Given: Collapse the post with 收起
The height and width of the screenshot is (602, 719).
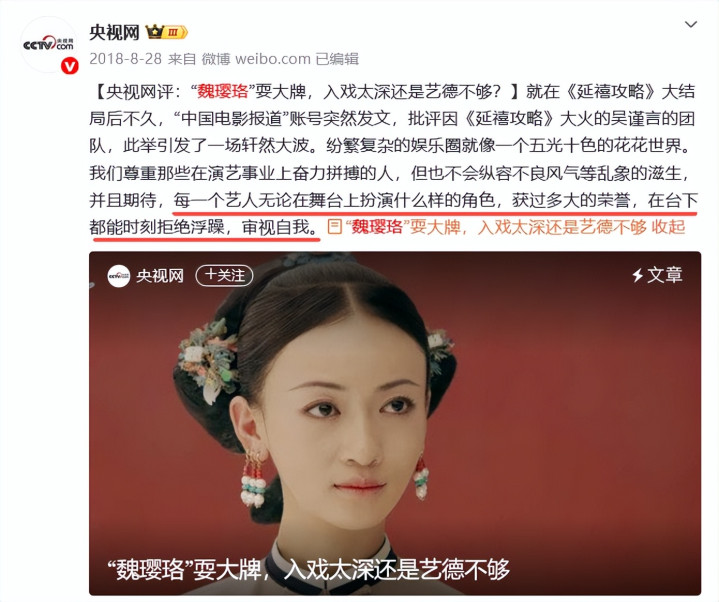Looking at the screenshot, I should tap(668, 226).
